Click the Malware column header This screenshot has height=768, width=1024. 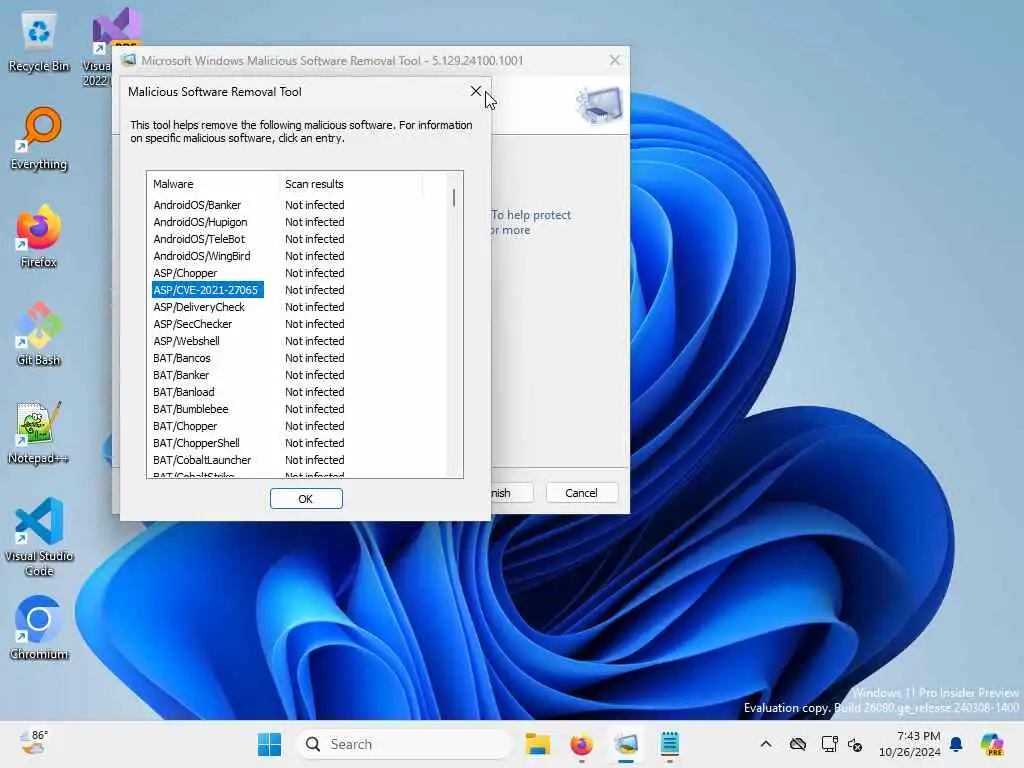point(213,184)
